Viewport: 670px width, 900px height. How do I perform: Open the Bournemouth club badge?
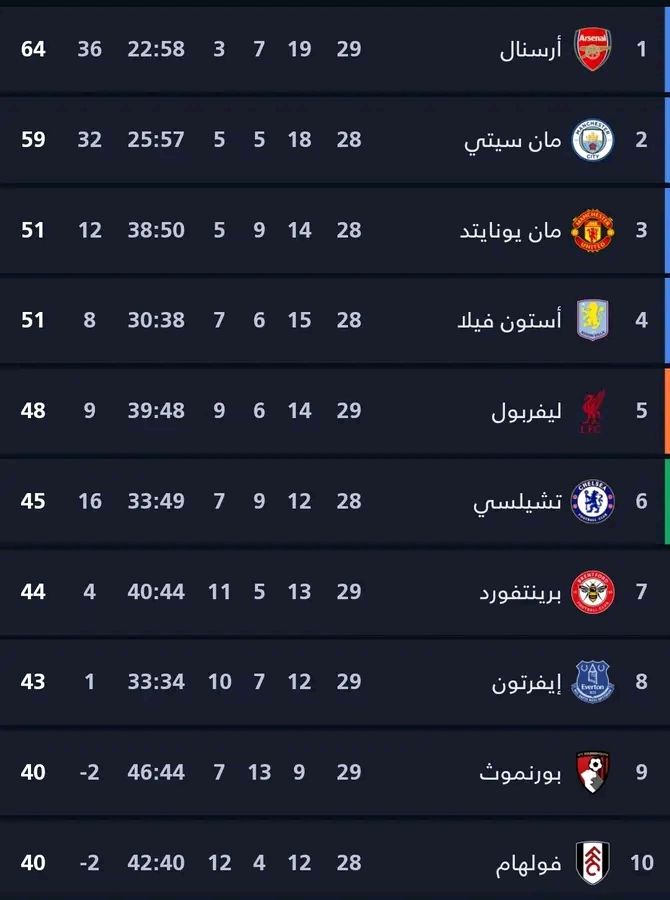tap(592, 772)
